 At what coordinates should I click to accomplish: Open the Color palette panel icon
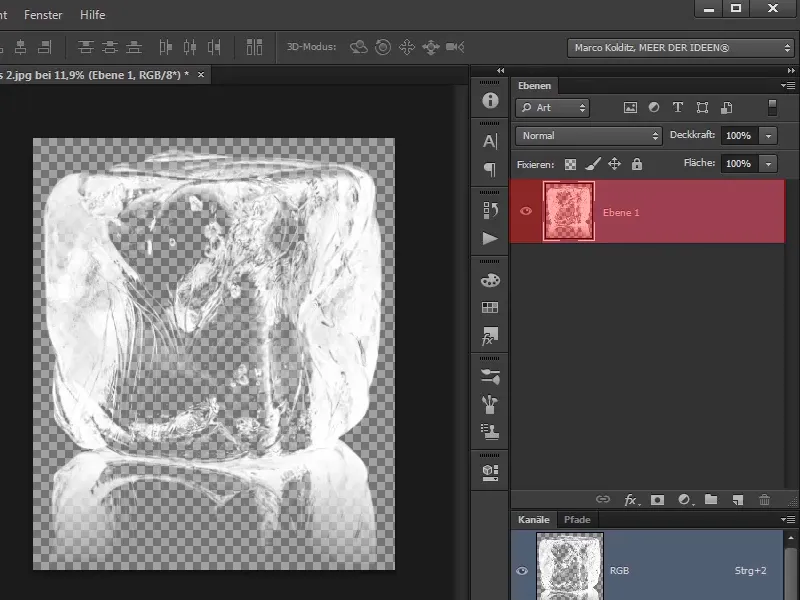[x=490, y=280]
